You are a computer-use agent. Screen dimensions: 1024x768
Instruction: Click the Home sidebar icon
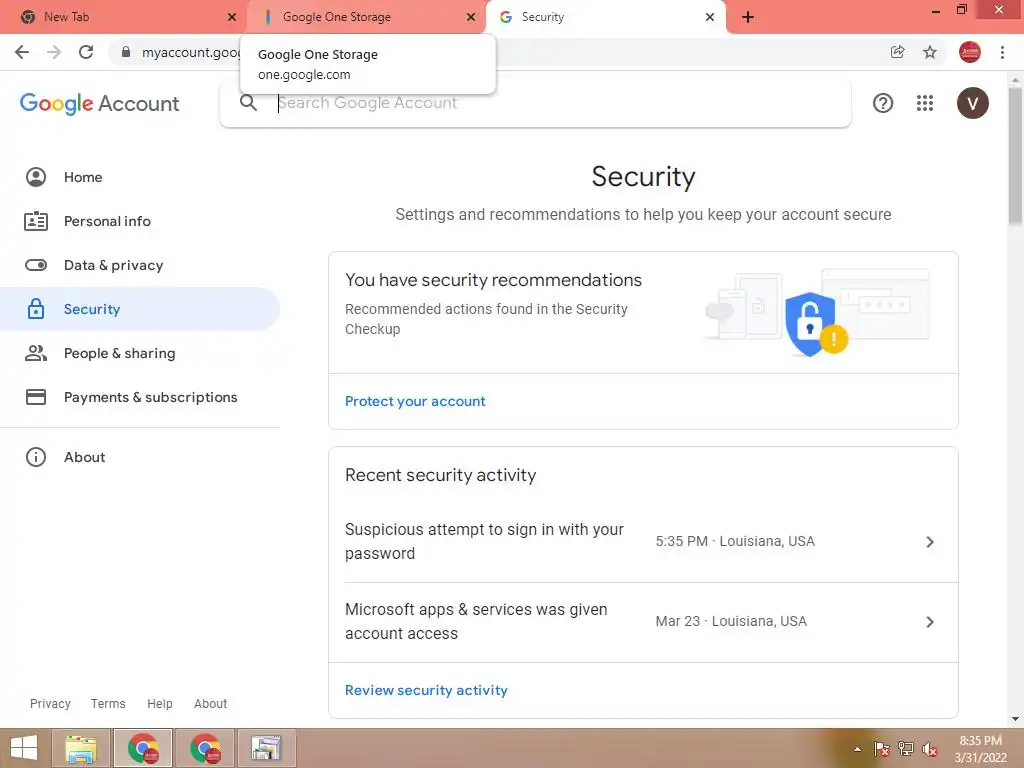[36, 177]
